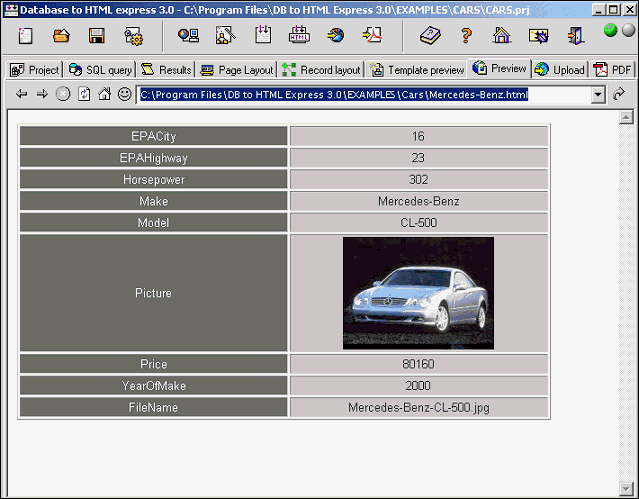Switch to Template preview tab
Viewport: 639px width, 499px height.
pyautogui.click(x=417, y=70)
